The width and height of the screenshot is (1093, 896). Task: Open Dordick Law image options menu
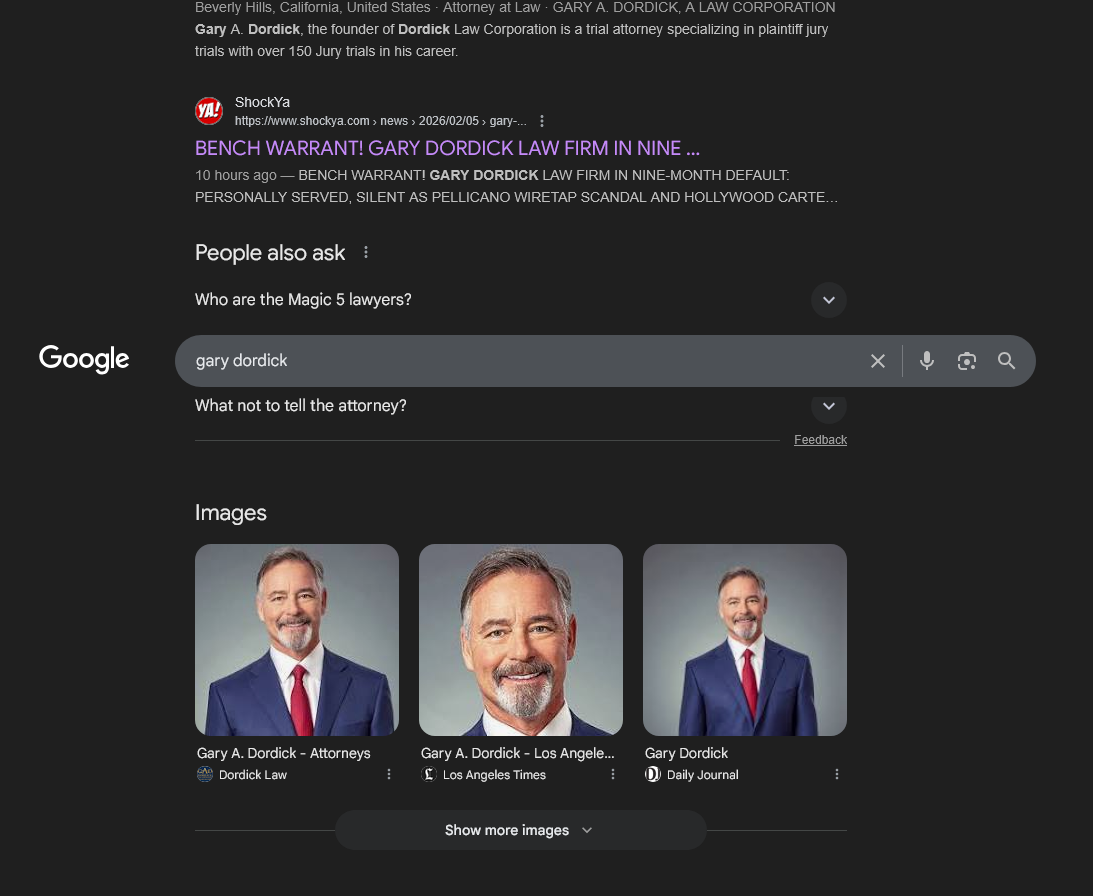(x=389, y=774)
